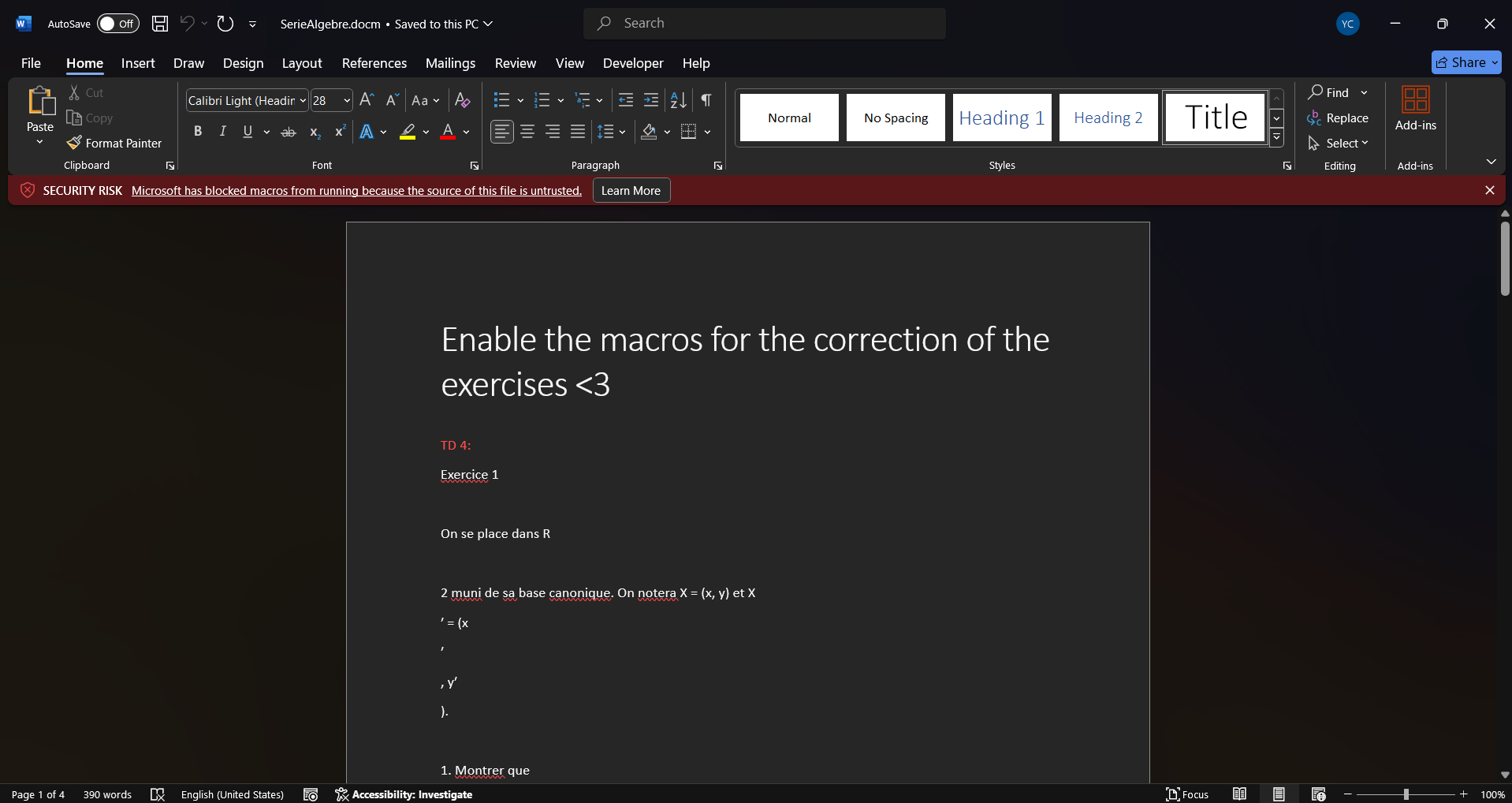The width and height of the screenshot is (1512, 803).
Task: Open the blocked macros warning link
Action: coord(356,191)
